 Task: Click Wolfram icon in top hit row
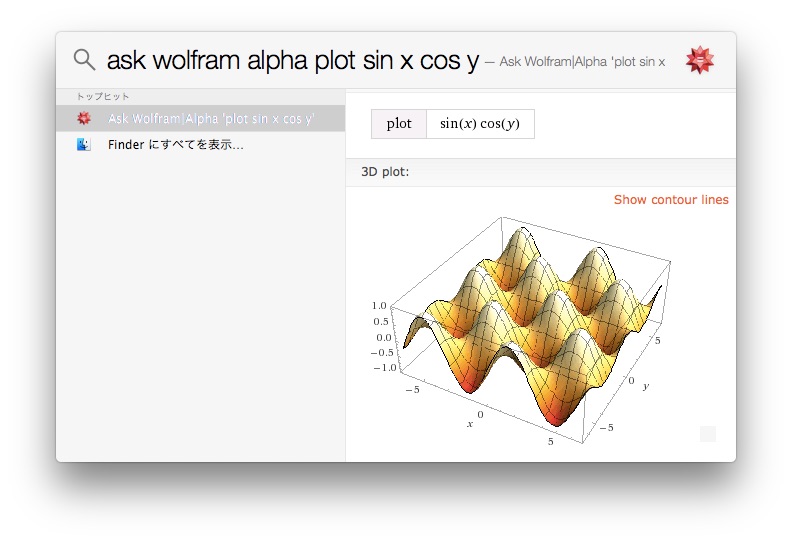[x=84, y=118]
